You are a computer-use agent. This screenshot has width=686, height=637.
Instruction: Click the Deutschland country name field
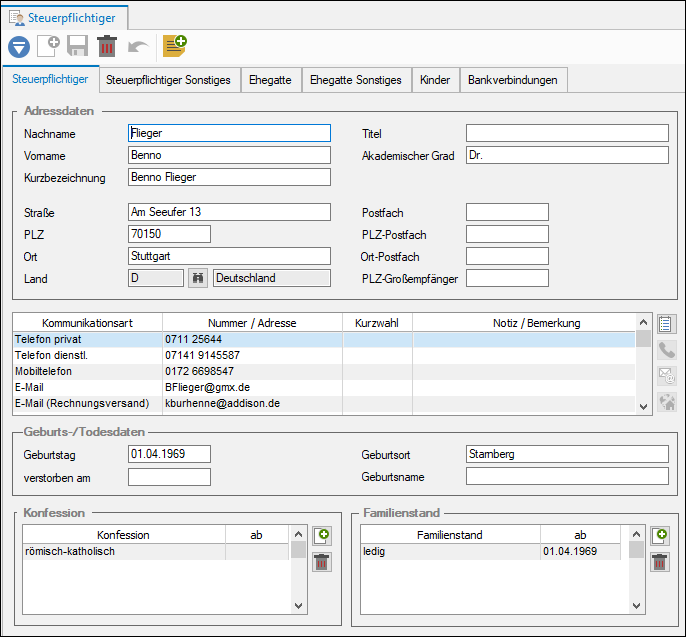click(272, 278)
